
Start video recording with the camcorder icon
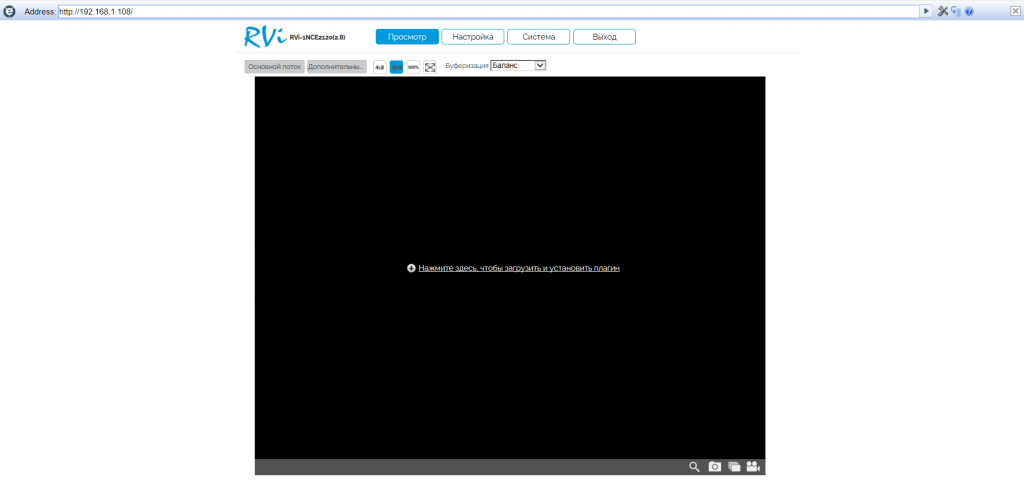[x=754, y=467]
